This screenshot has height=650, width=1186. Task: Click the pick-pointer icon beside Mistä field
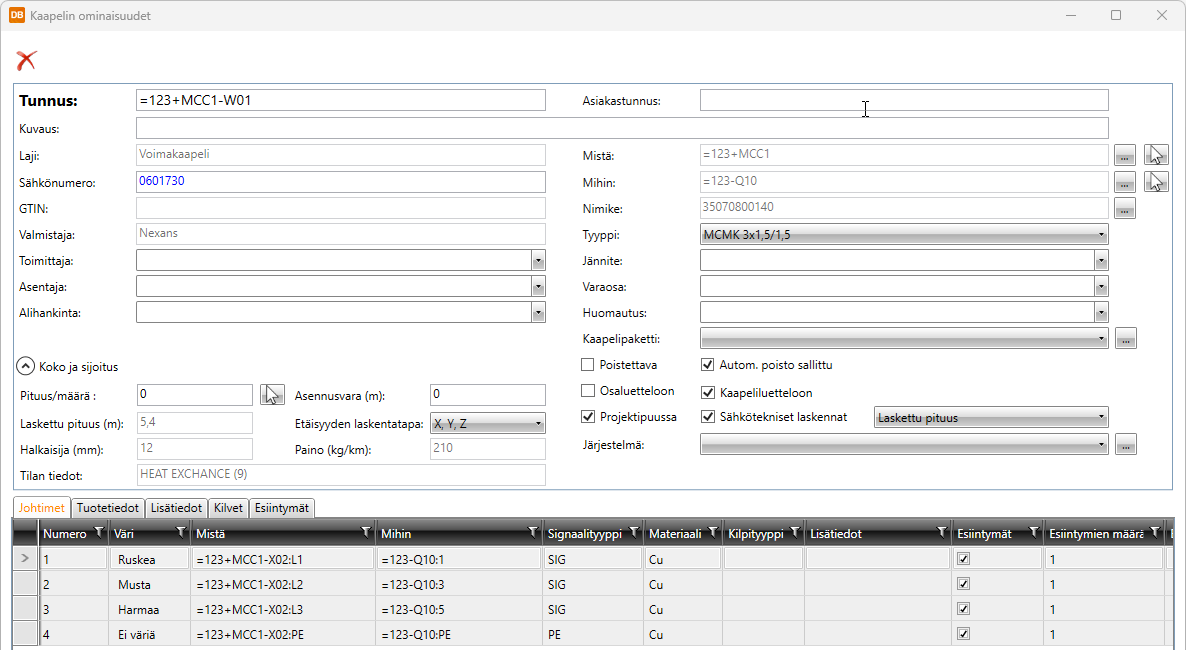point(1157,155)
